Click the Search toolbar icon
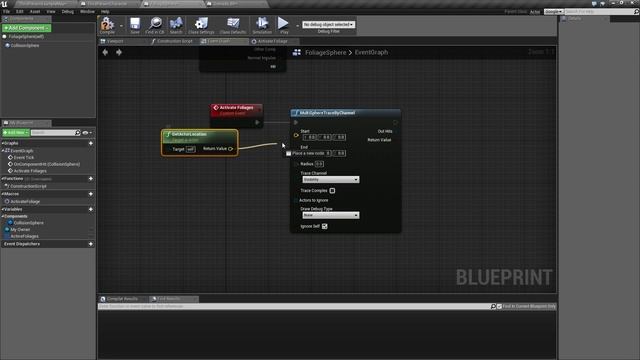 [x=176, y=25]
